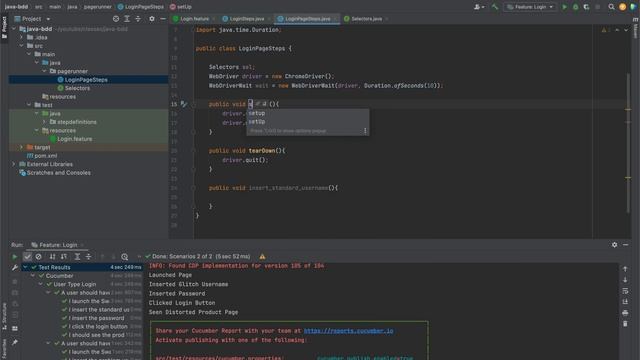Toggle Show Ignored tests button
Screen dimensions: 640x360
[x=39, y=257]
